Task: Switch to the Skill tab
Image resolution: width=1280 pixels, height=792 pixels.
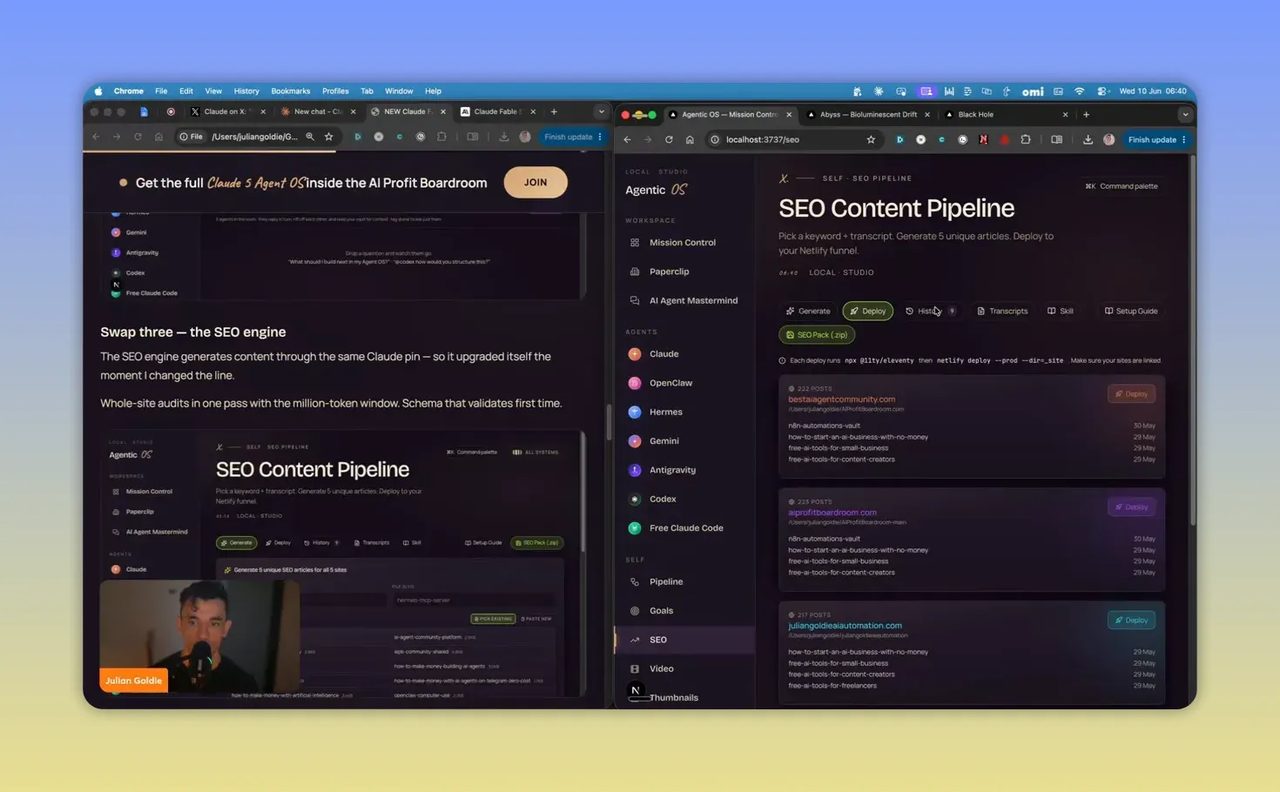Action: (1060, 311)
